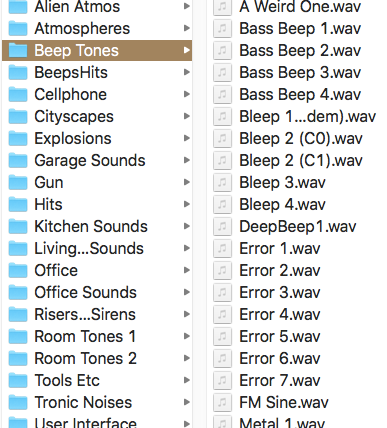Screen dimensions: 387x428
Task: Select the file Error 7.wav
Action: point(280,380)
